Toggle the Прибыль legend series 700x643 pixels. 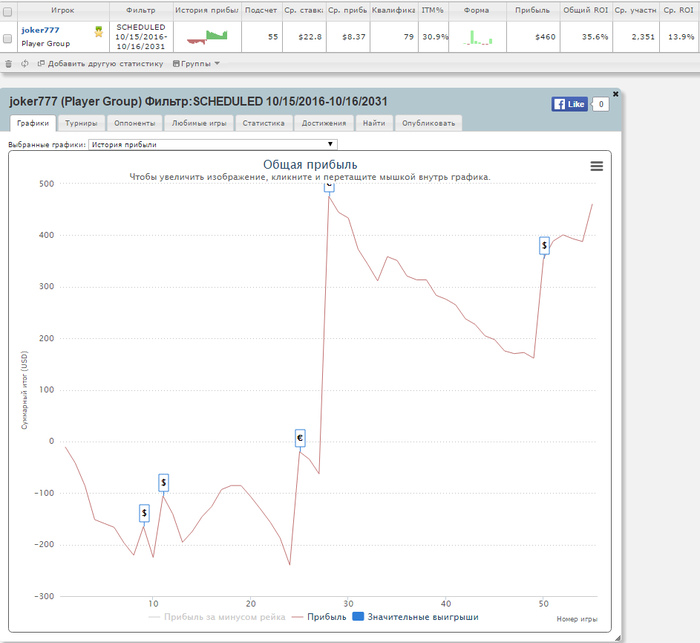(x=319, y=617)
